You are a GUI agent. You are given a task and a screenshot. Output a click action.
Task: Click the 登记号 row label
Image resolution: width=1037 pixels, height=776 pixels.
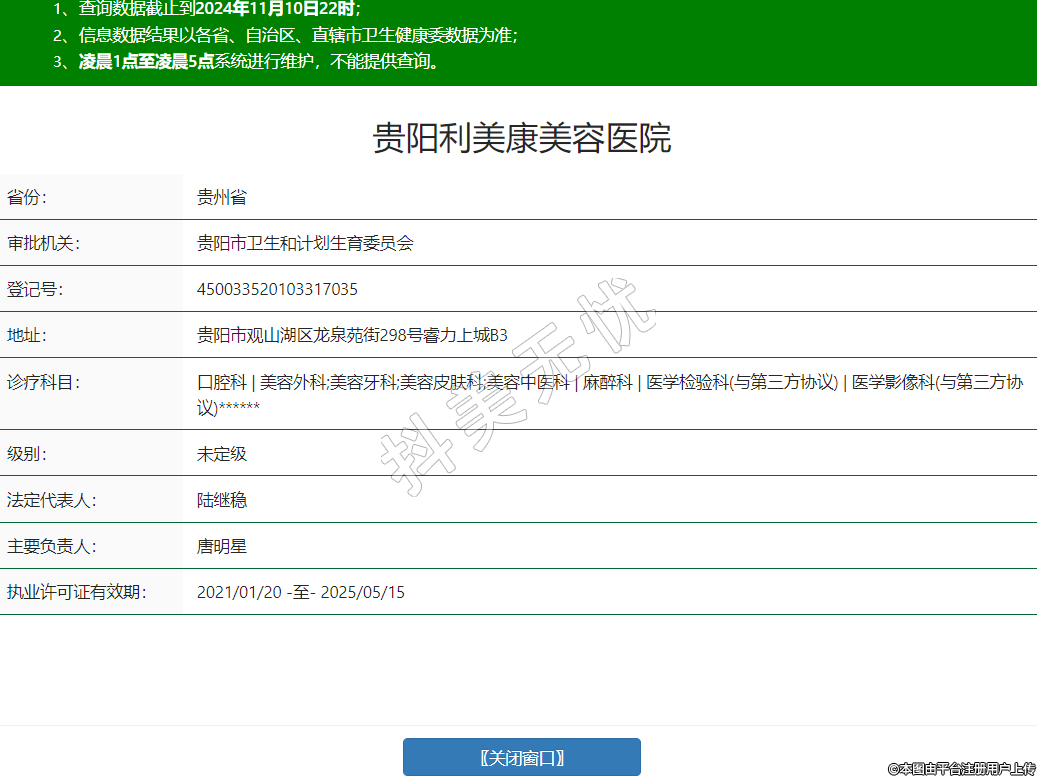pos(35,290)
